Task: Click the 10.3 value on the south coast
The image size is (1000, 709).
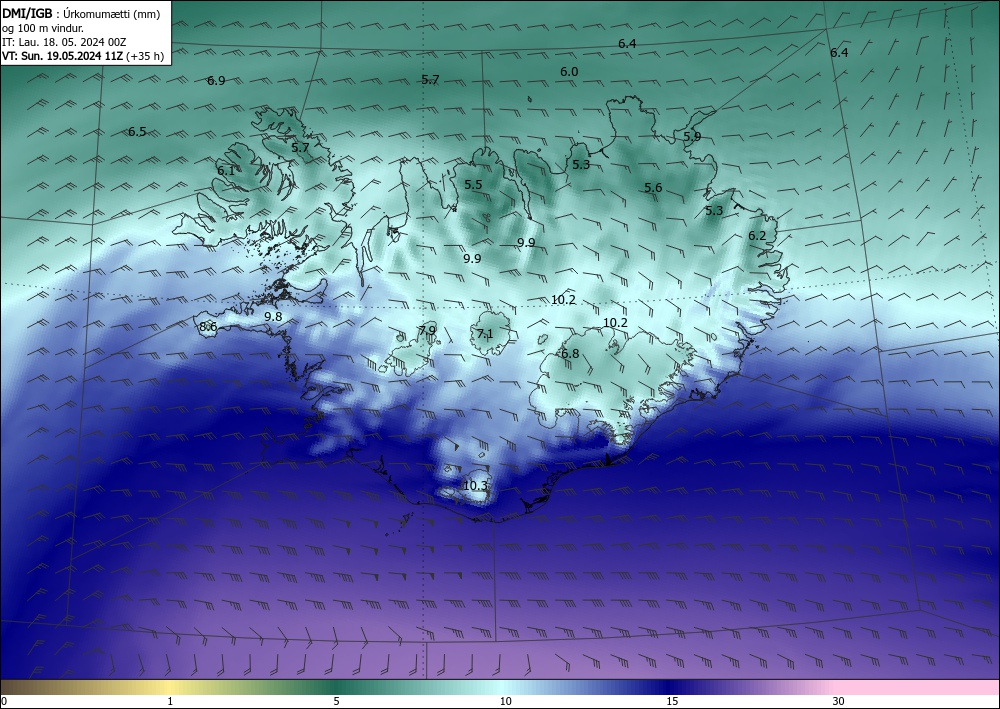Action: [x=476, y=486]
